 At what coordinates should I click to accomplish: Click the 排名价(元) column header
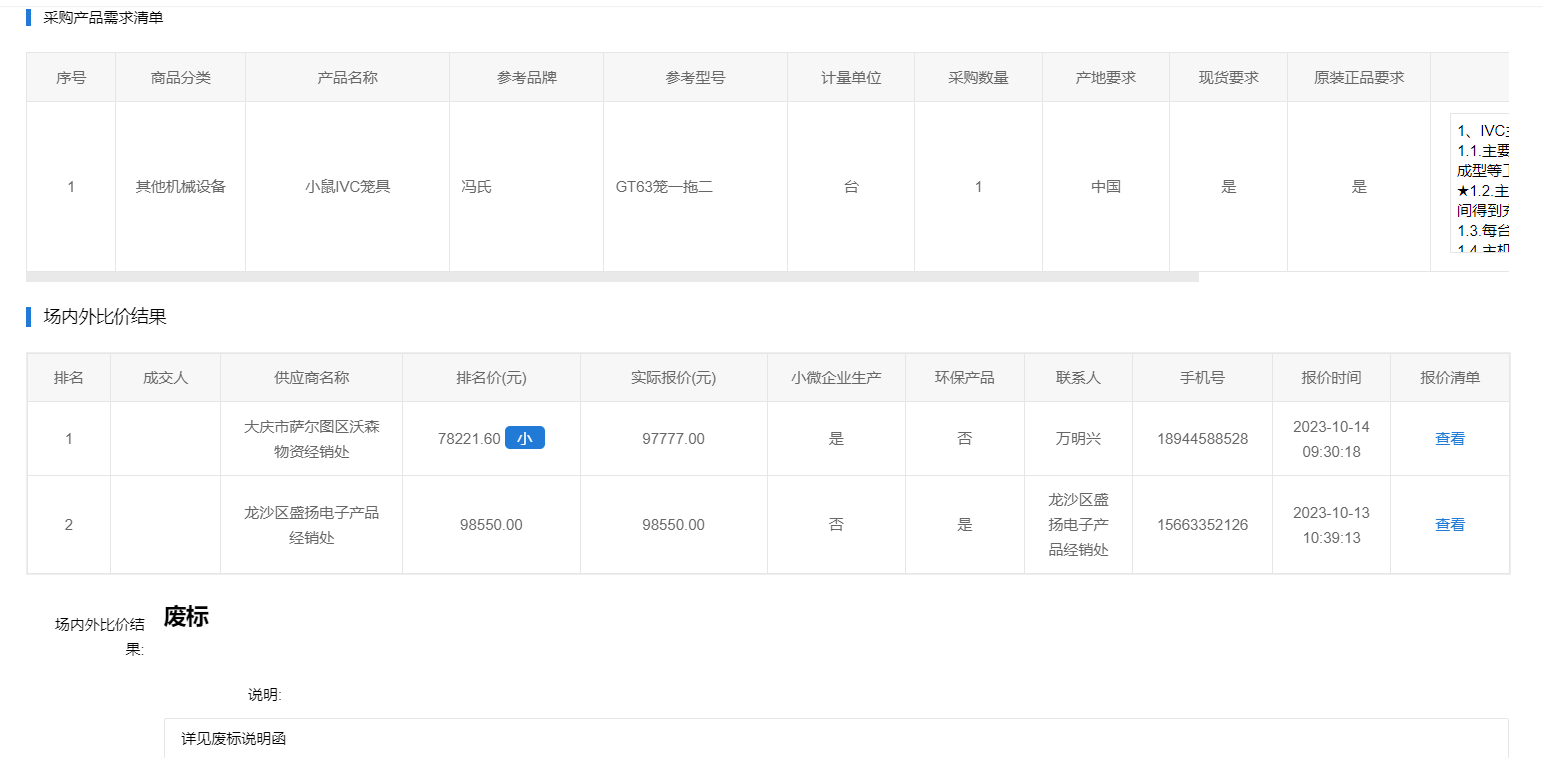click(491, 378)
